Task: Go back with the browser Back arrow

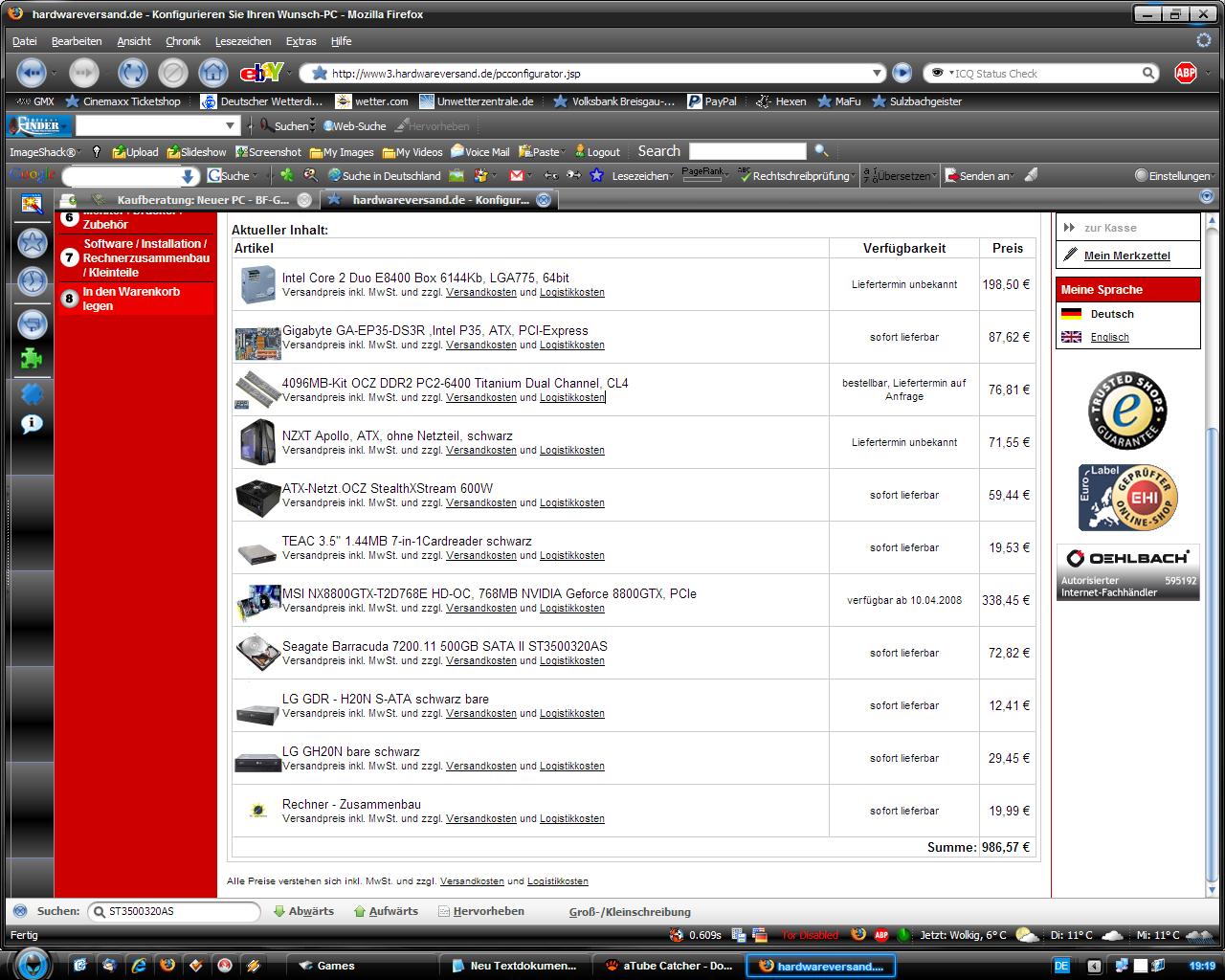Action: click(31, 73)
